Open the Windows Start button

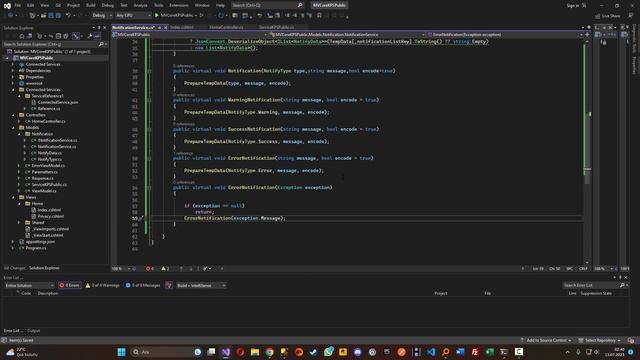(x=121, y=352)
